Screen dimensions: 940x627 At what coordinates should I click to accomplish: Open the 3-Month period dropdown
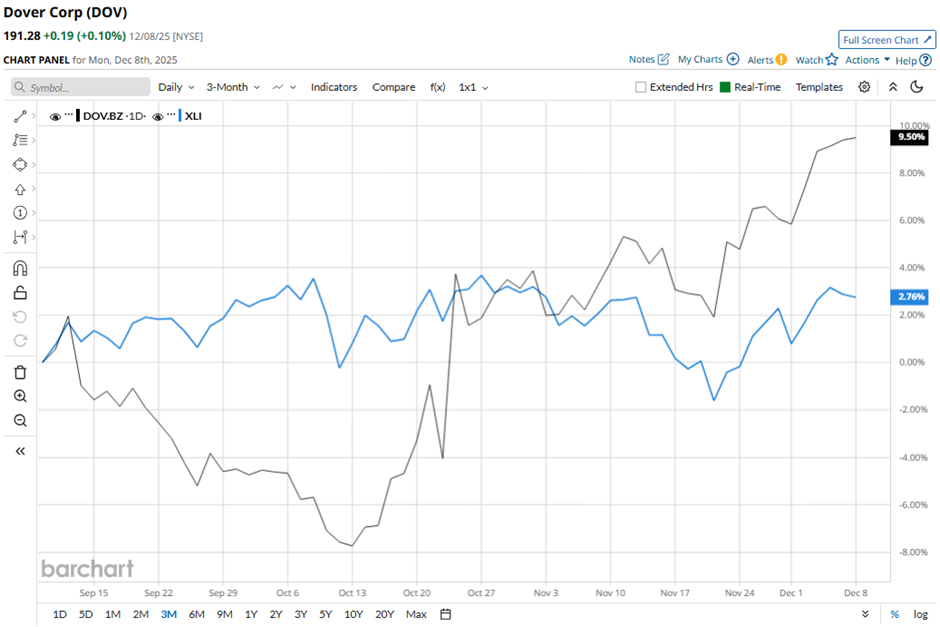(233, 87)
